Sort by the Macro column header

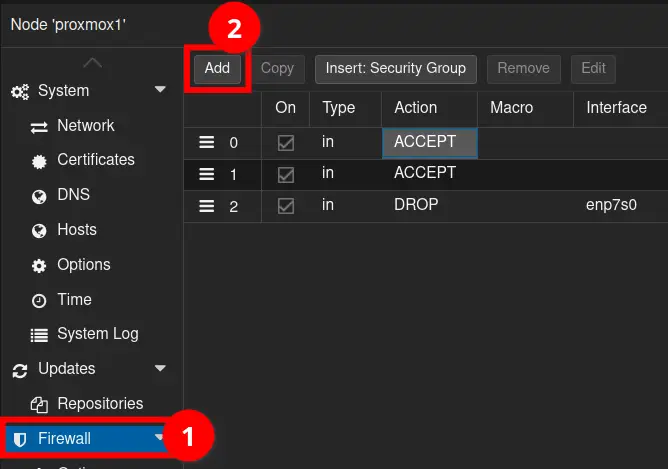coord(525,108)
